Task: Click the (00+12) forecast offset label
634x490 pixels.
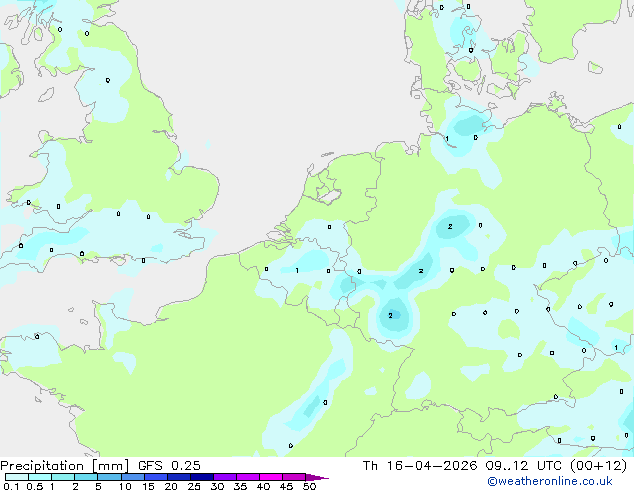Action: (x=598, y=466)
